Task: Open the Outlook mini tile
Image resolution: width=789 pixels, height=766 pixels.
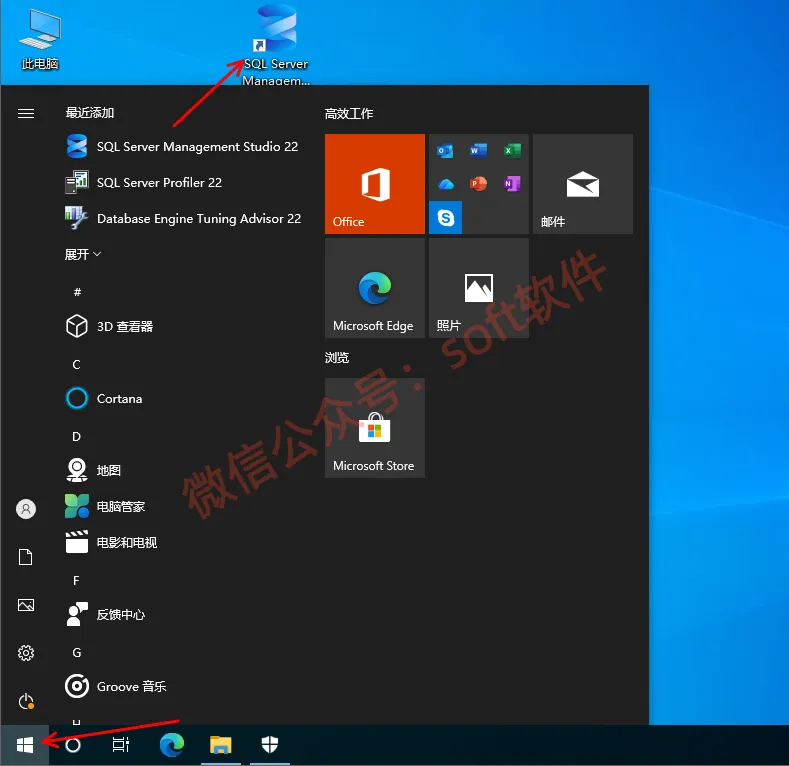Action: click(445, 150)
